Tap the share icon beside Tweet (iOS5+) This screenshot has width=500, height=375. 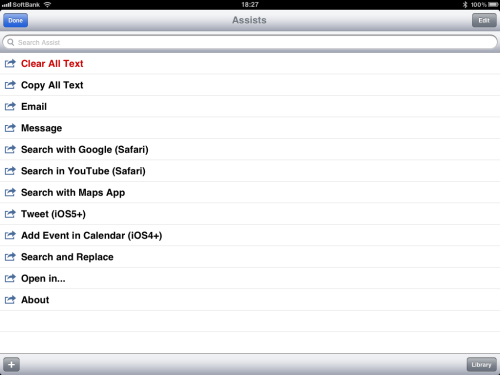pyautogui.click(x=10, y=214)
